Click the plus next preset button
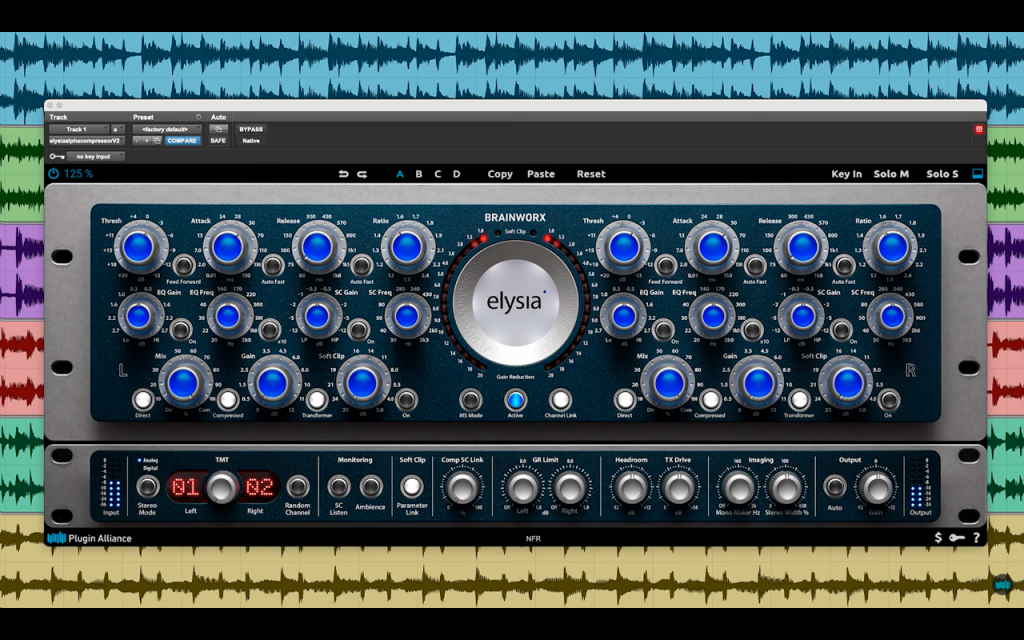The width and height of the screenshot is (1024, 640). (x=147, y=140)
